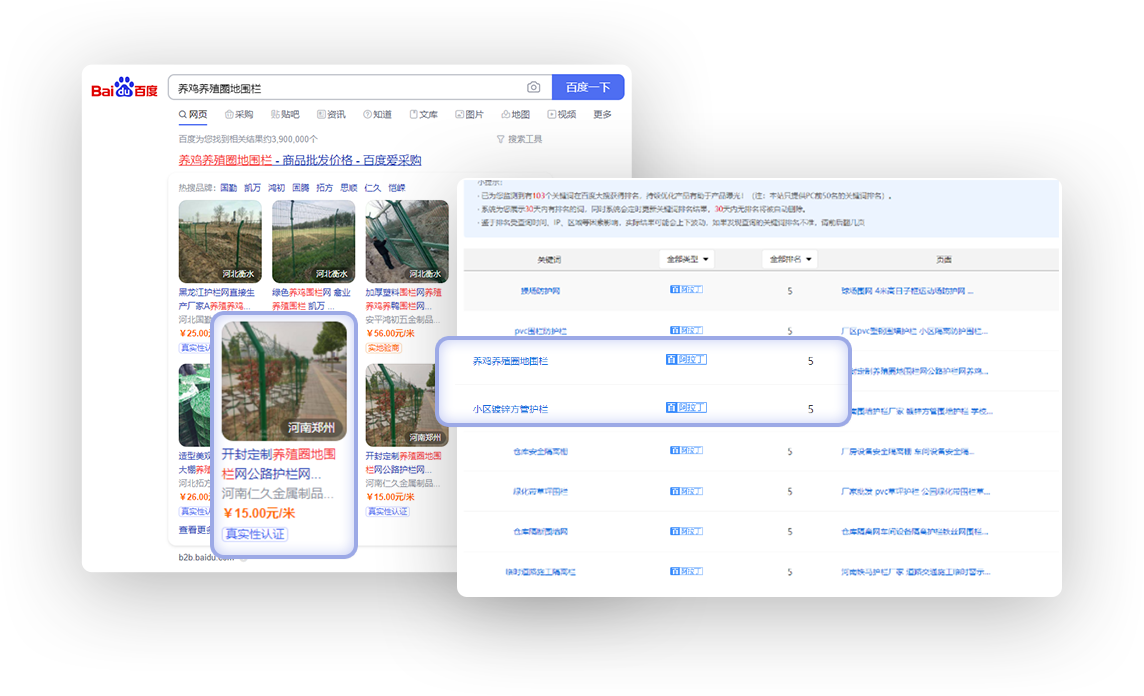1144x696 pixels.
Task: Select hot brand 凯万
Action: (x=252, y=187)
